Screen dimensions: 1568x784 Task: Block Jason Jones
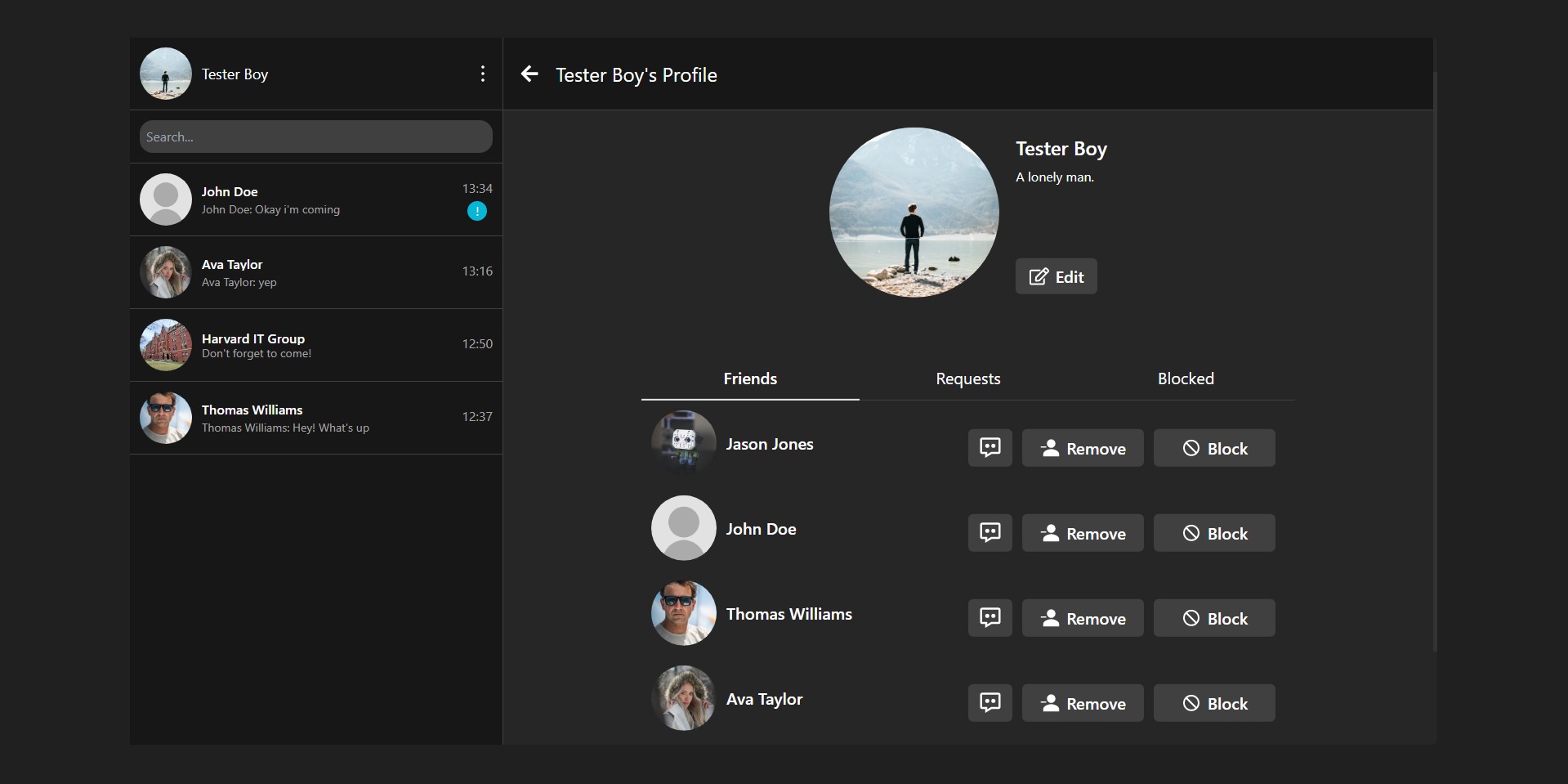[x=1214, y=448]
